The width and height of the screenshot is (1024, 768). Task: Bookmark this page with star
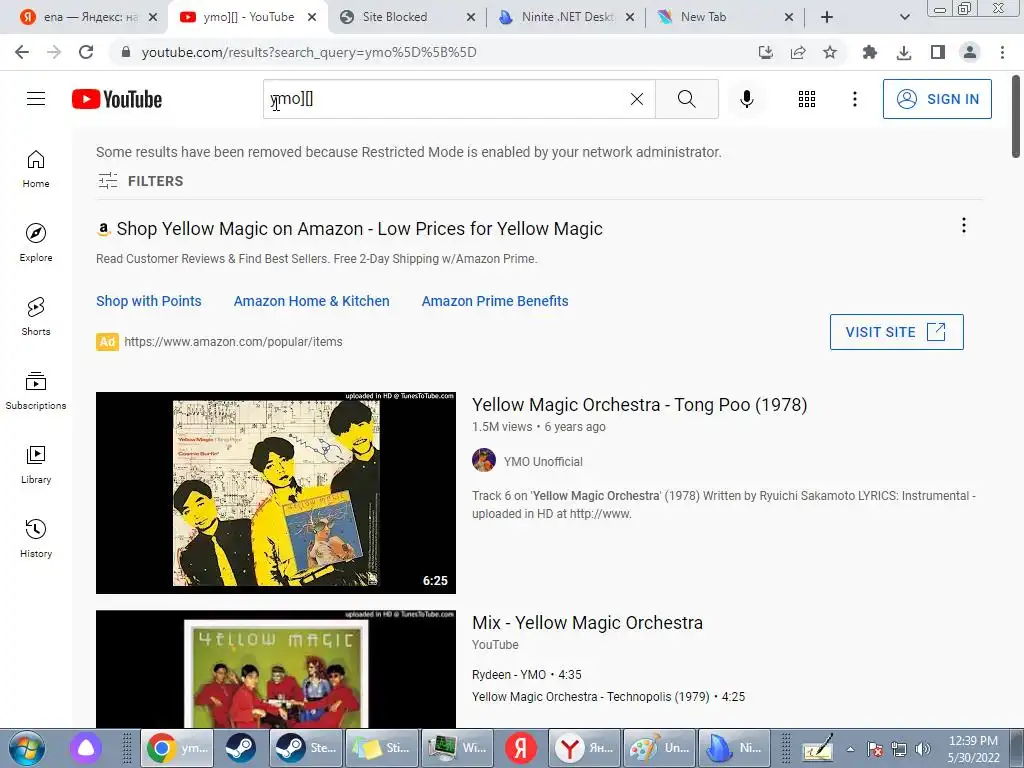829,52
